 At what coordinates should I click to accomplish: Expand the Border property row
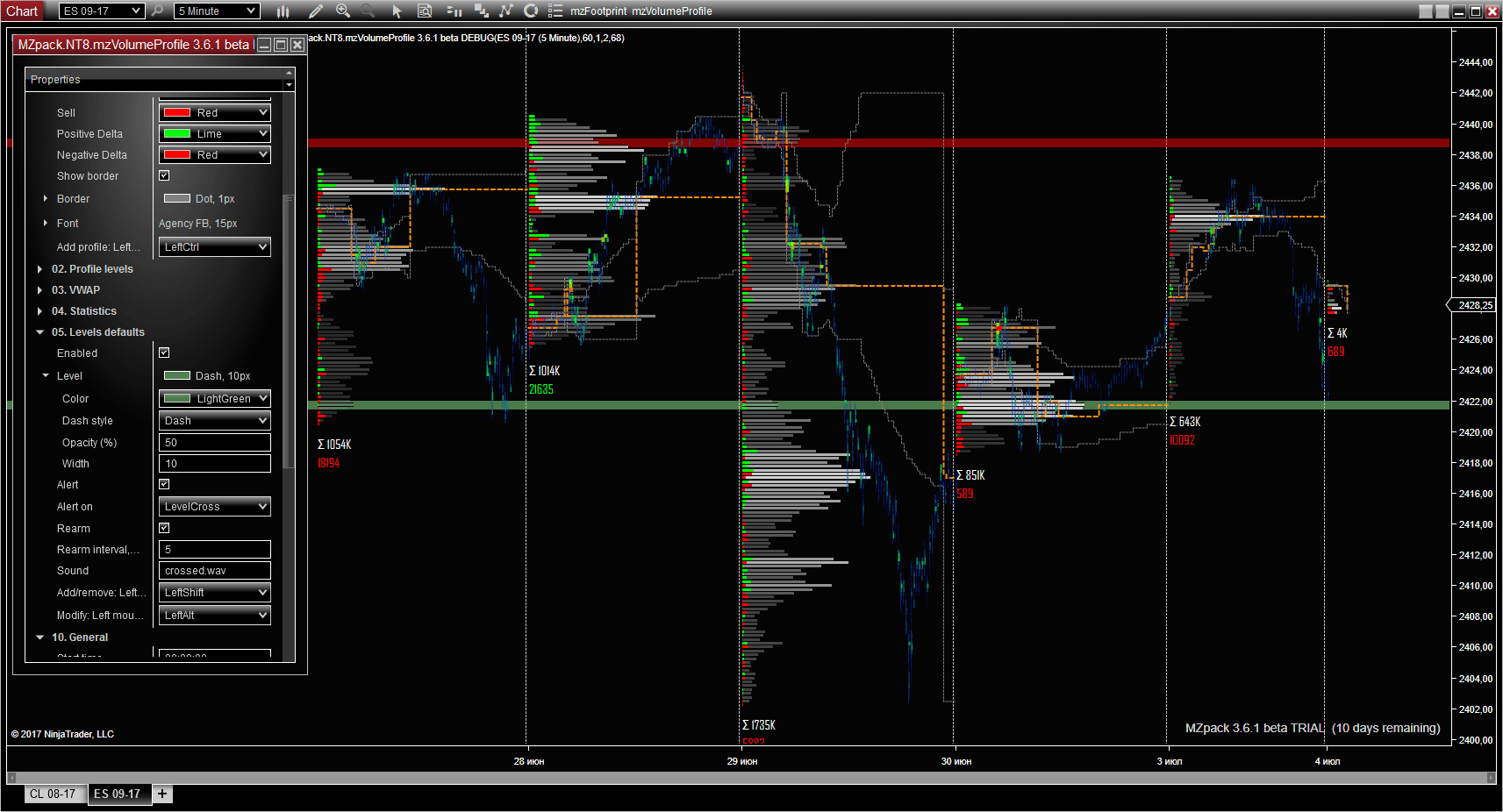[x=46, y=199]
